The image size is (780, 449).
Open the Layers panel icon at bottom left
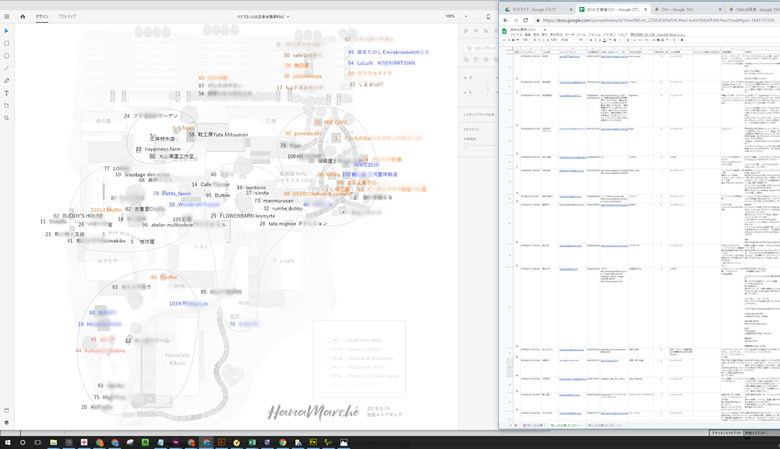pos(6,422)
